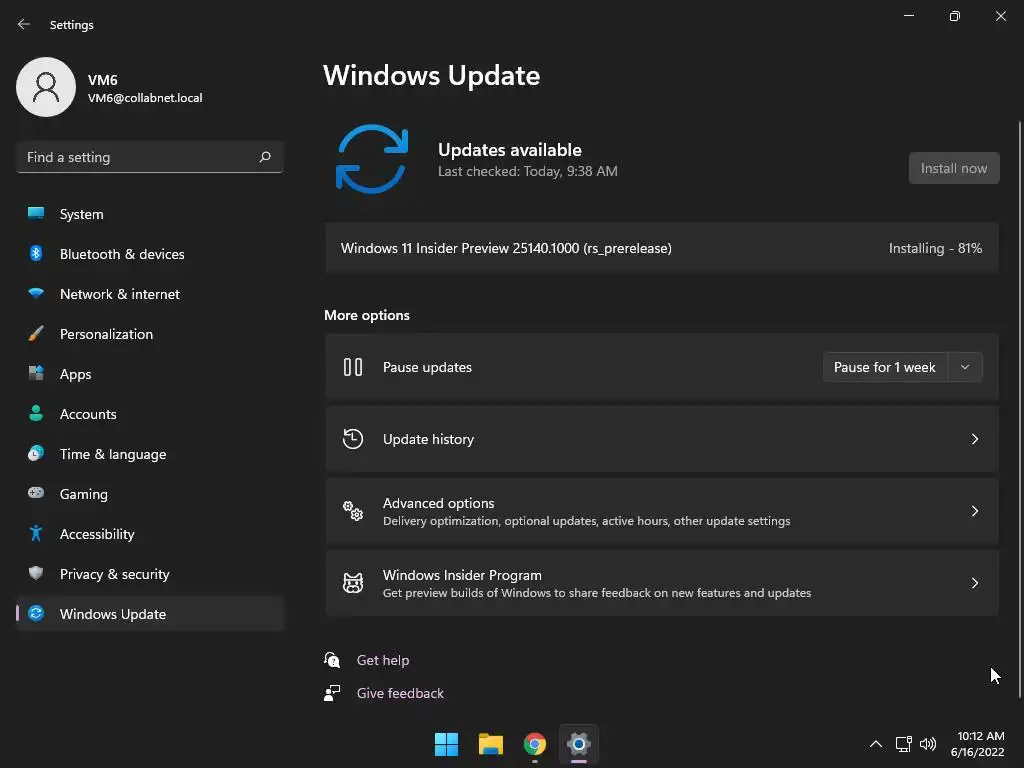Click the More options heading
The height and width of the screenshot is (768, 1024).
pyautogui.click(x=367, y=315)
